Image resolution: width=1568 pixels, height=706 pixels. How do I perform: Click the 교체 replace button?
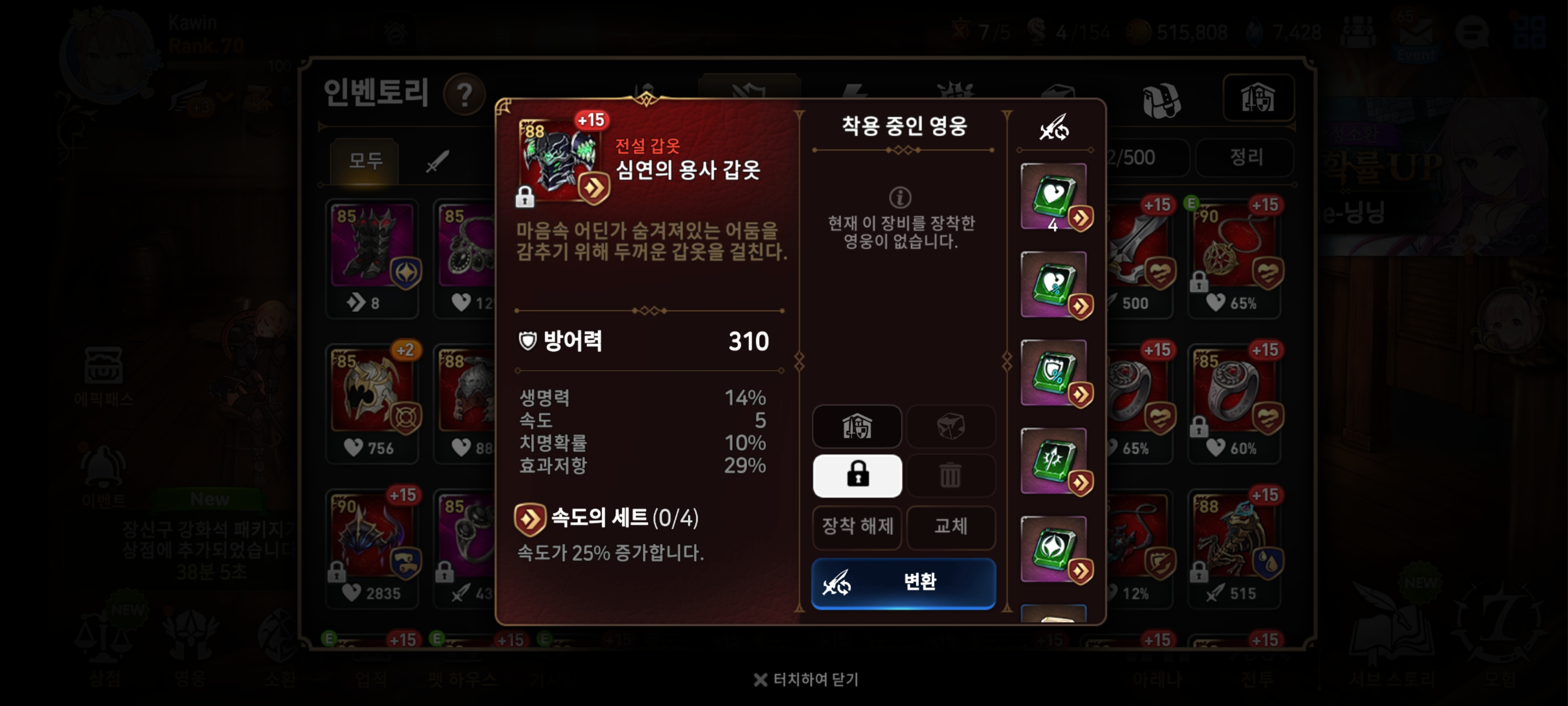click(x=951, y=526)
